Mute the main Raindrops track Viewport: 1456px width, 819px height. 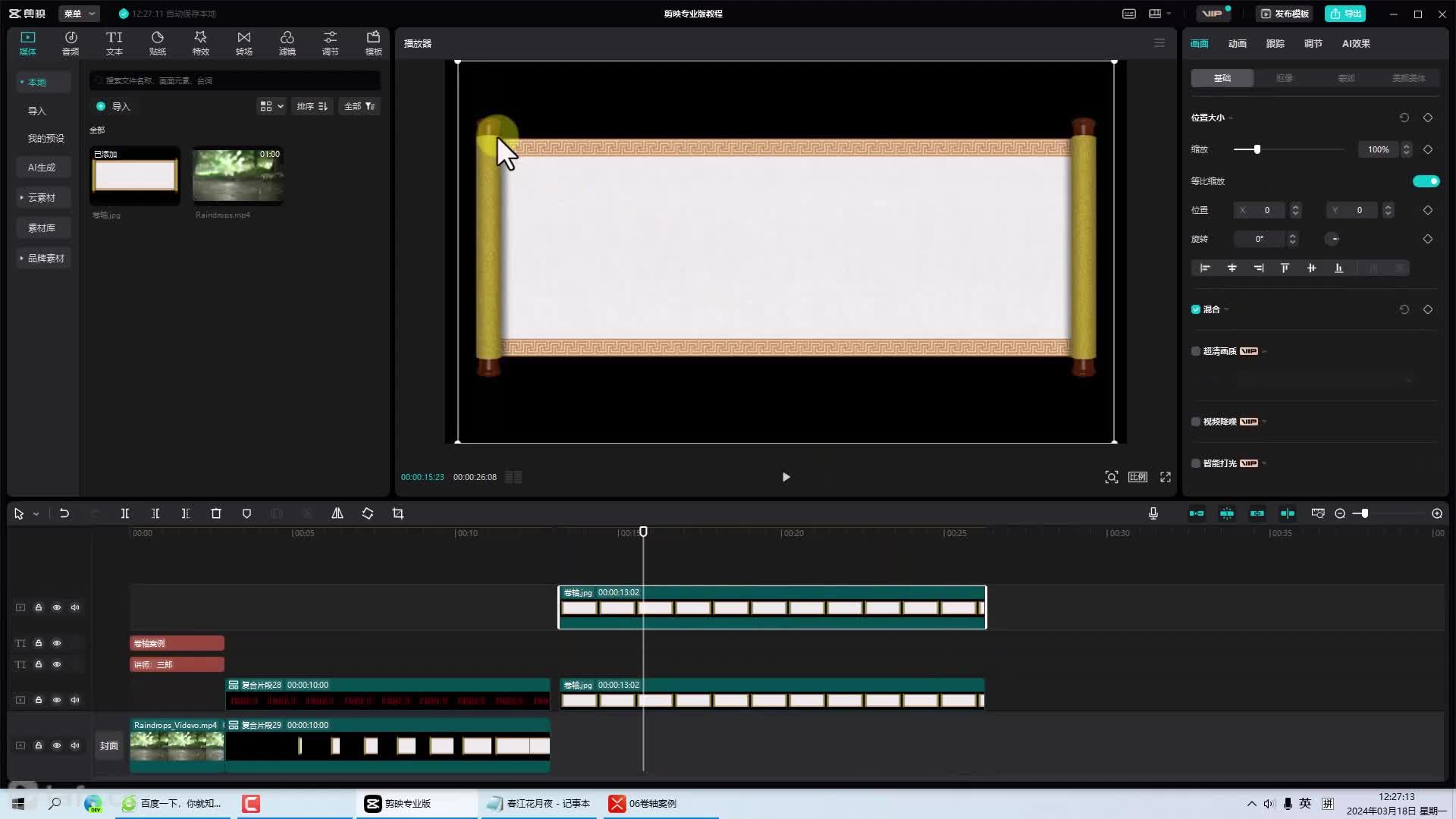(x=75, y=745)
